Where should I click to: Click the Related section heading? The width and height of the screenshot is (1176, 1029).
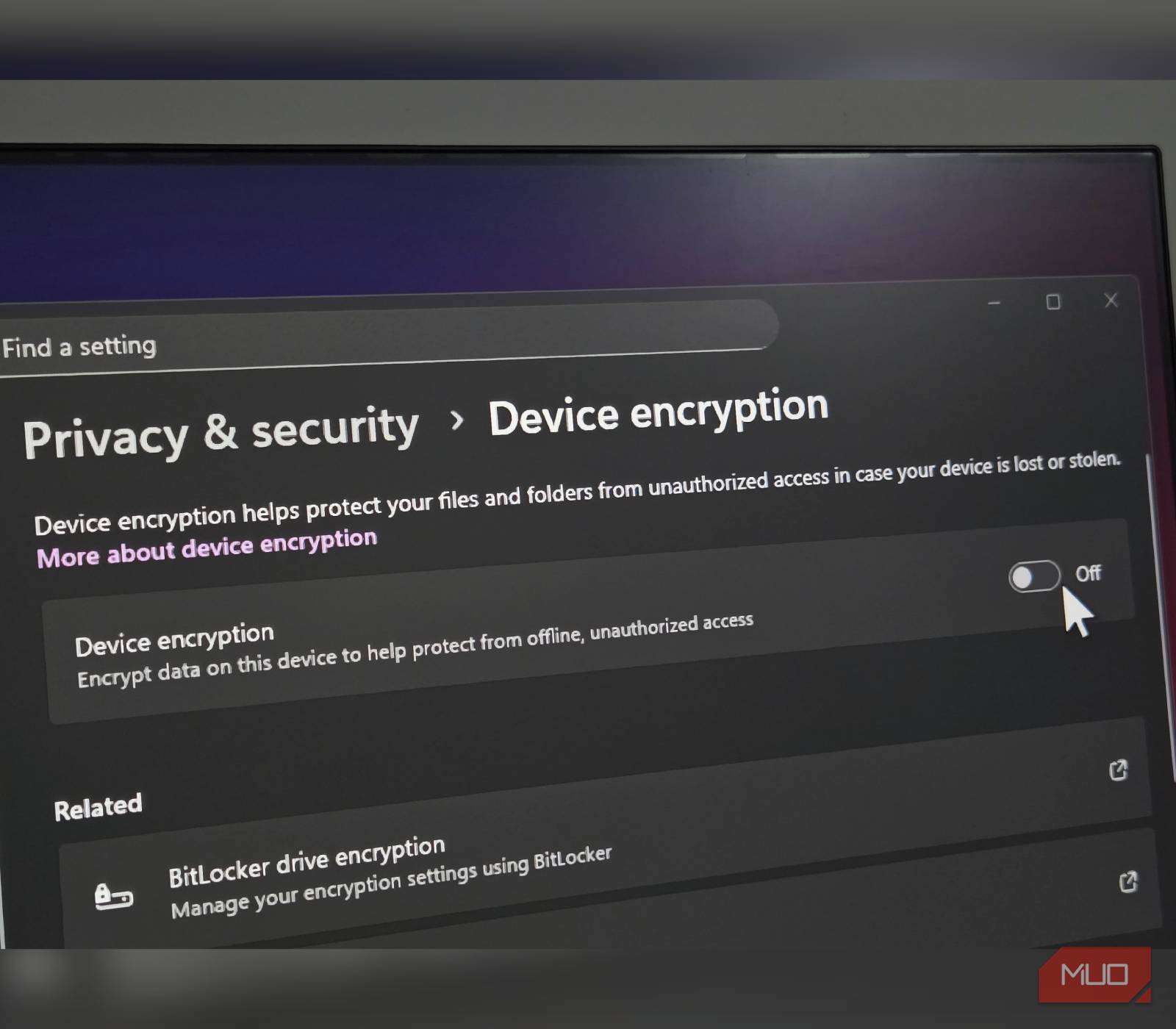click(x=98, y=807)
